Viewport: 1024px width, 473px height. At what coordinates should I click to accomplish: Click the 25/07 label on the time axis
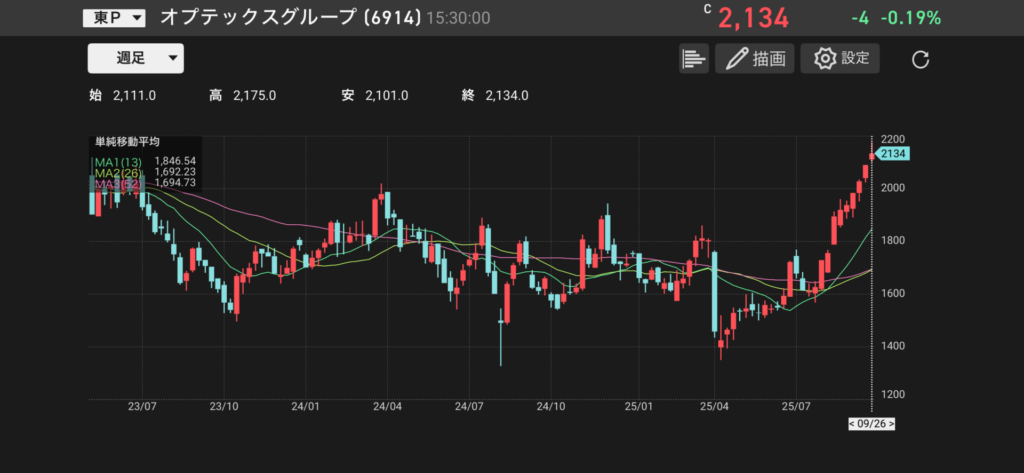[795, 408]
